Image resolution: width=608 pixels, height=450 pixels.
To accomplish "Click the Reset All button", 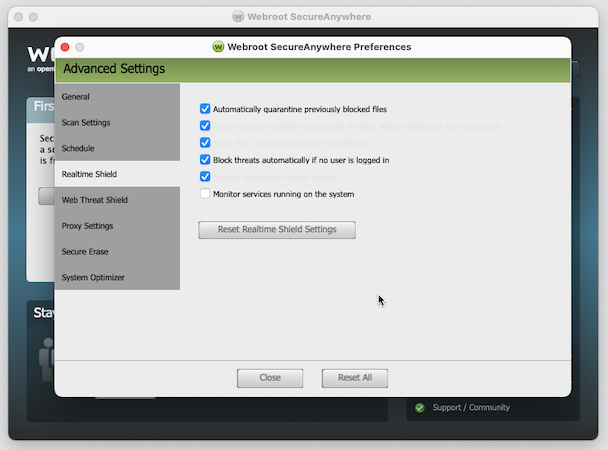I will (x=355, y=378).
